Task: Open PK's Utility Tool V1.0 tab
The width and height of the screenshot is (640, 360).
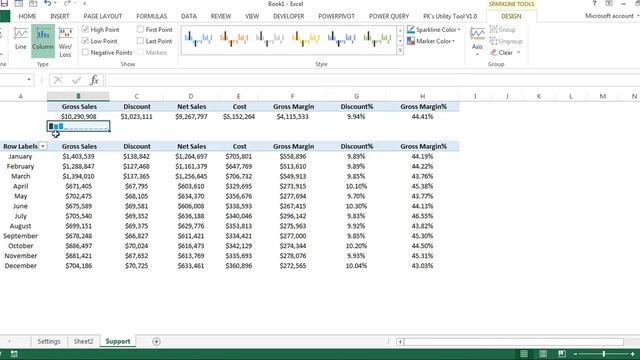Action: click(x=450, y=16)
